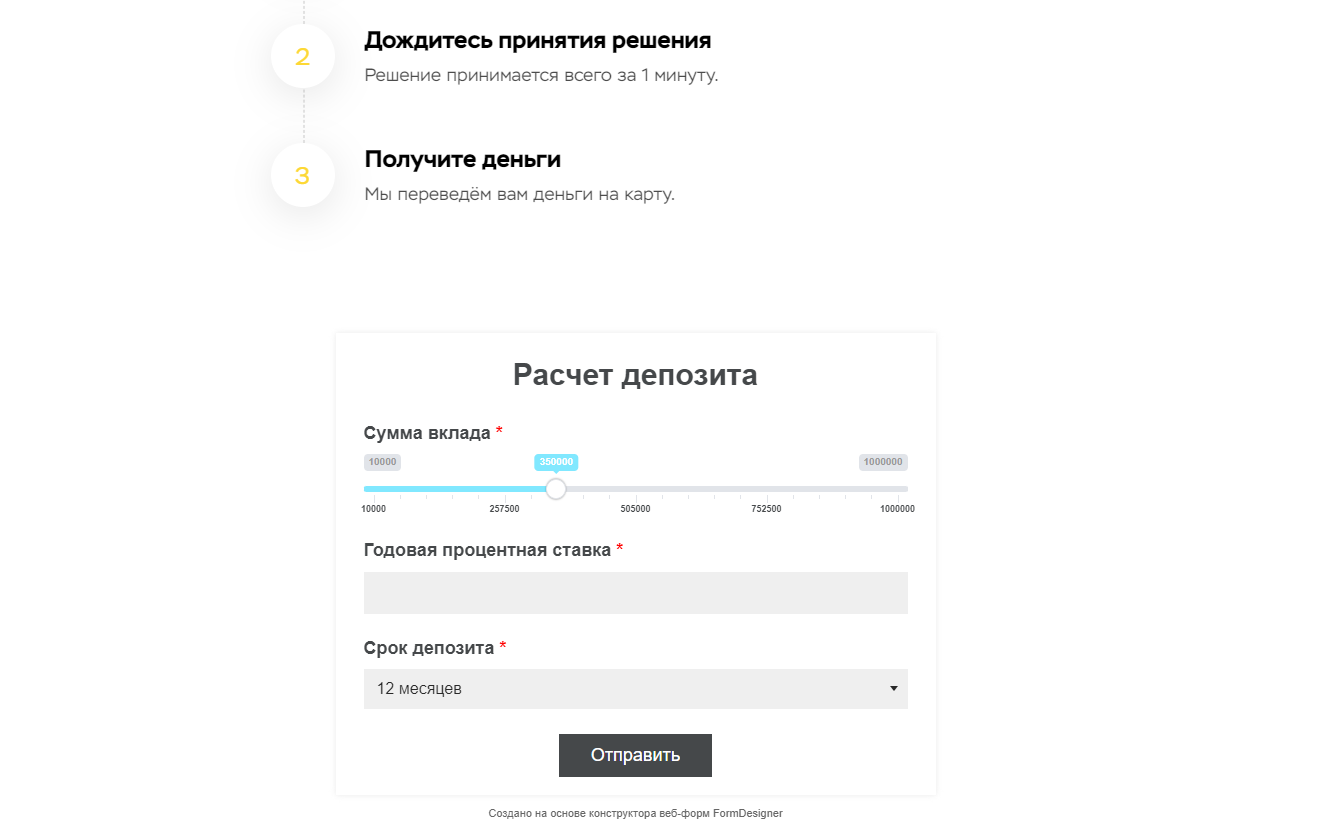The image size is (1335, 830).
Task: Click the step 3 circle icon
Action: tap(303, 175)
